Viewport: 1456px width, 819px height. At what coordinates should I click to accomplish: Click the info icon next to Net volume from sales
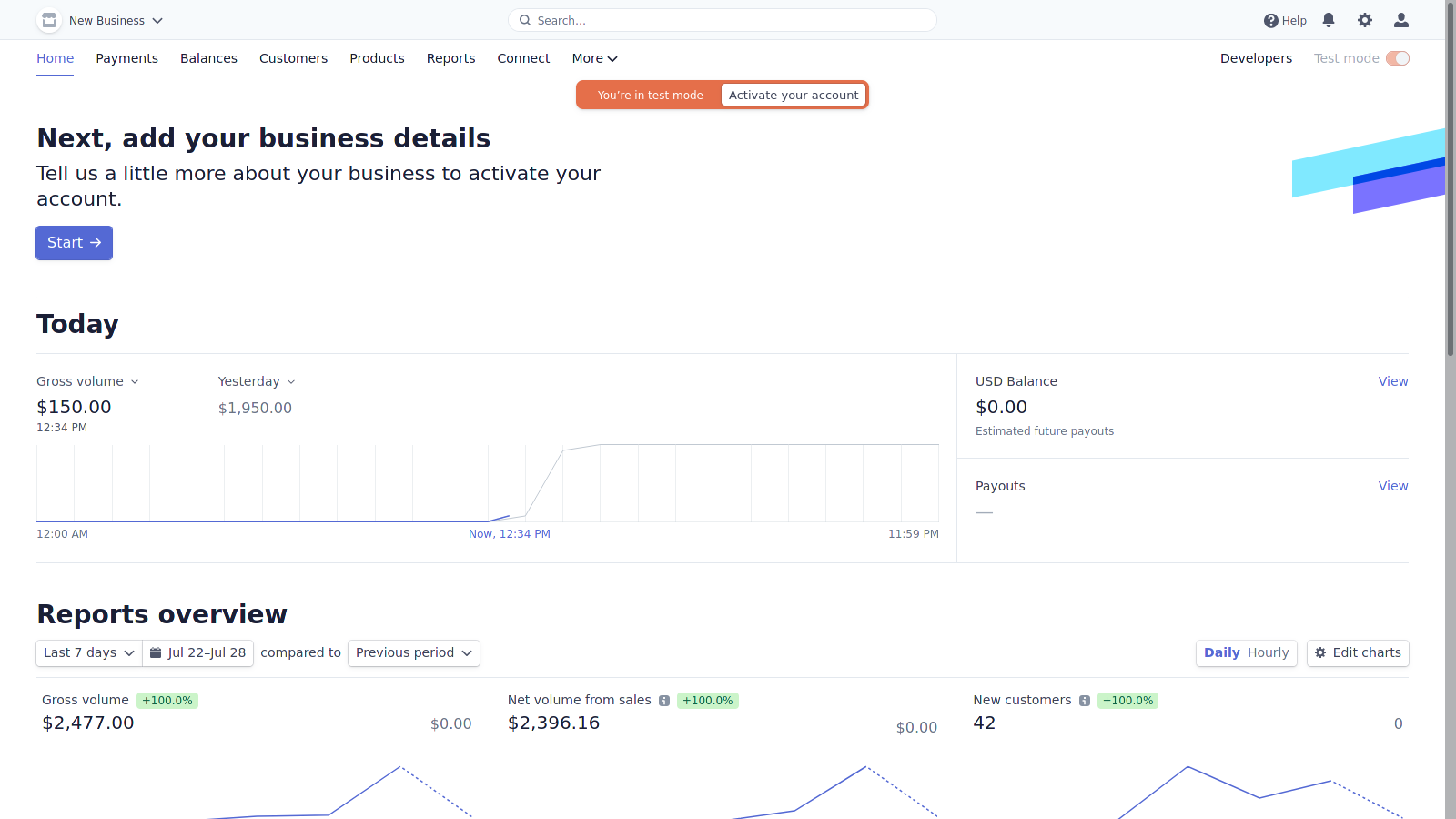coord(664,700)
